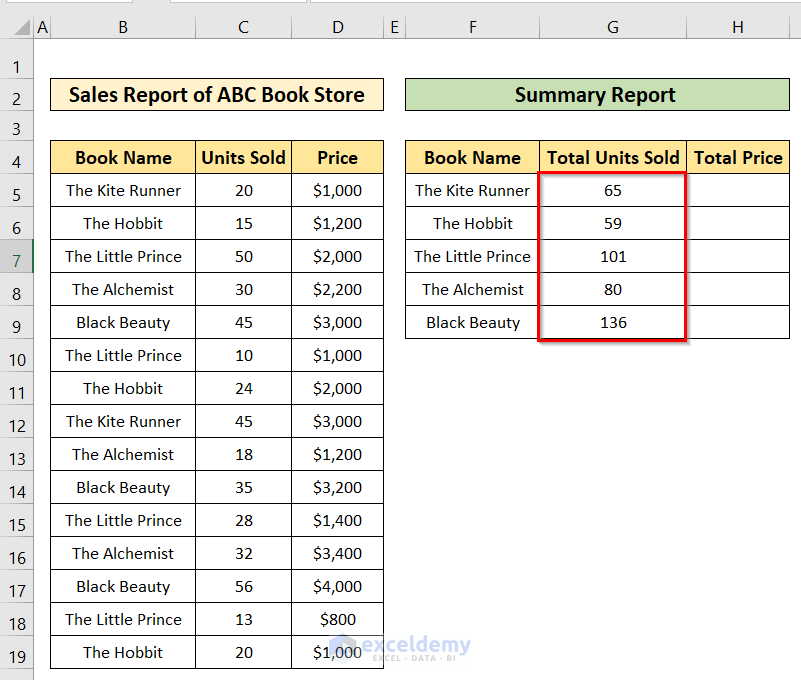This screenshot has height=680, width=801.
Task: Select column A header
Action: tap(42, 28)
